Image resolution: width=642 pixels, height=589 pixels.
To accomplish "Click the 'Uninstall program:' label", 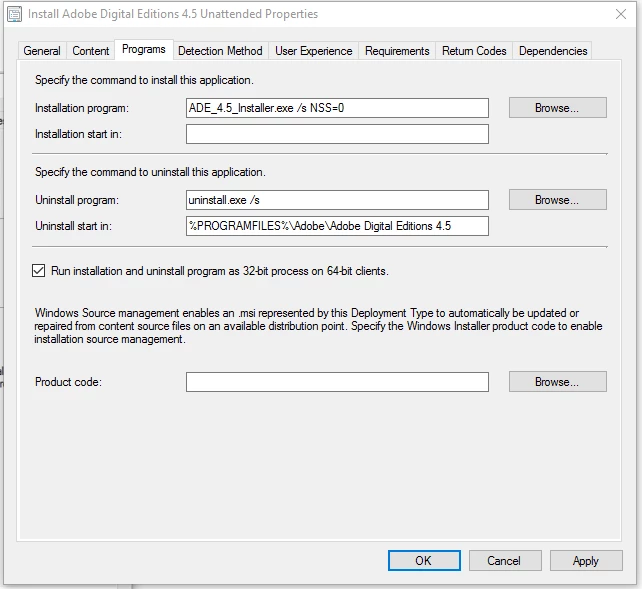I will (x=77, y=200).
